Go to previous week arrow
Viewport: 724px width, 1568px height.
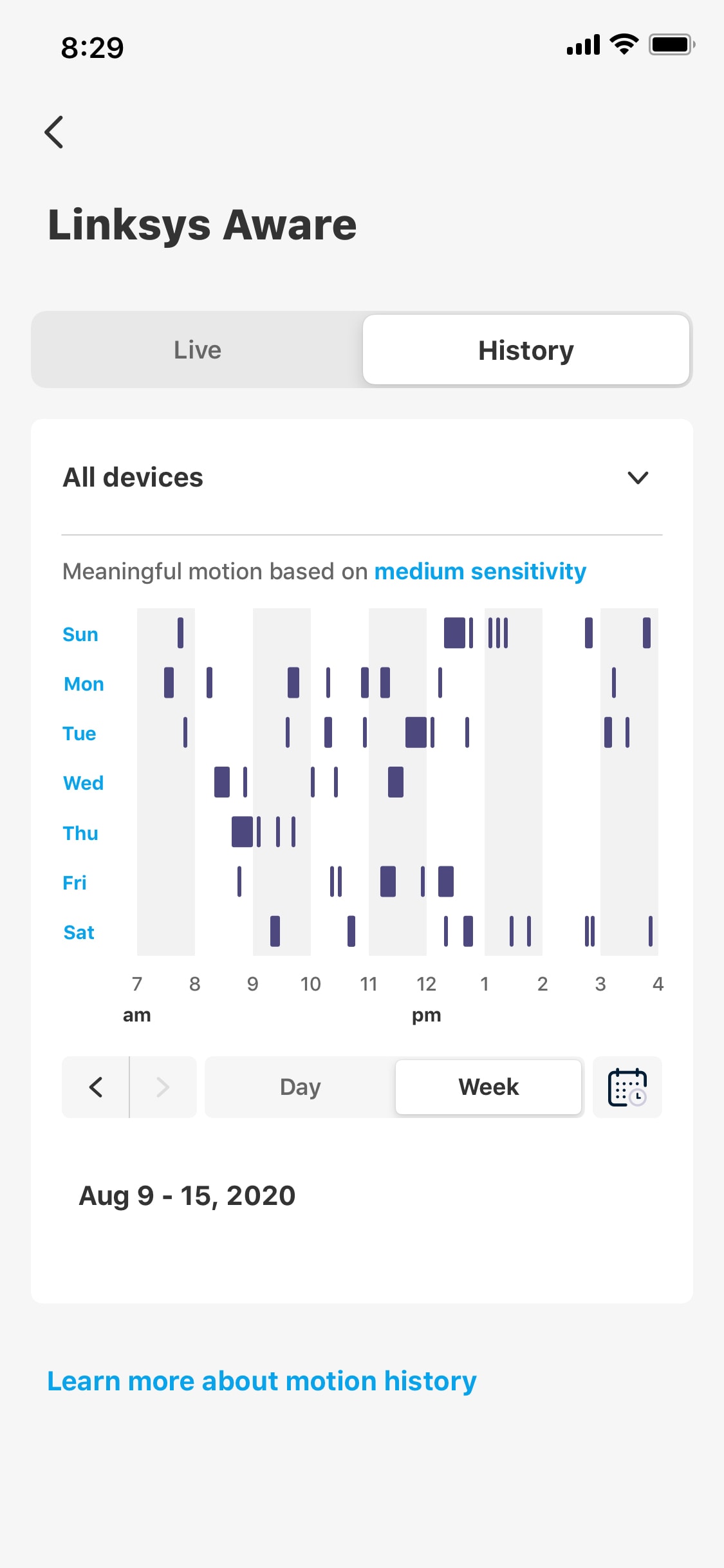[x=96, y=1087]
